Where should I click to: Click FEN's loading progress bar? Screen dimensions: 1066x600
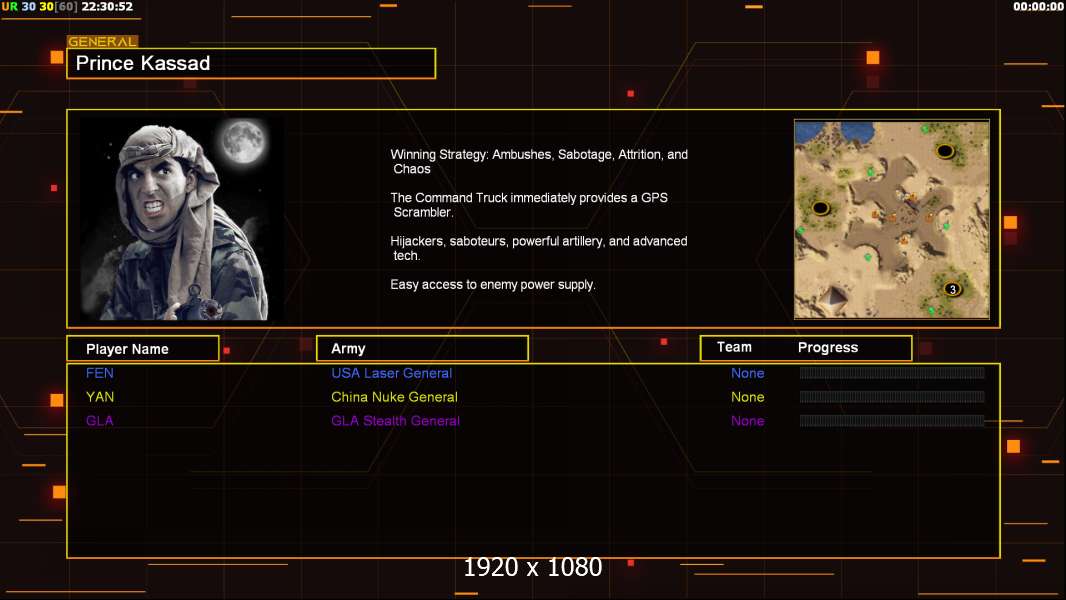(892, 373)
